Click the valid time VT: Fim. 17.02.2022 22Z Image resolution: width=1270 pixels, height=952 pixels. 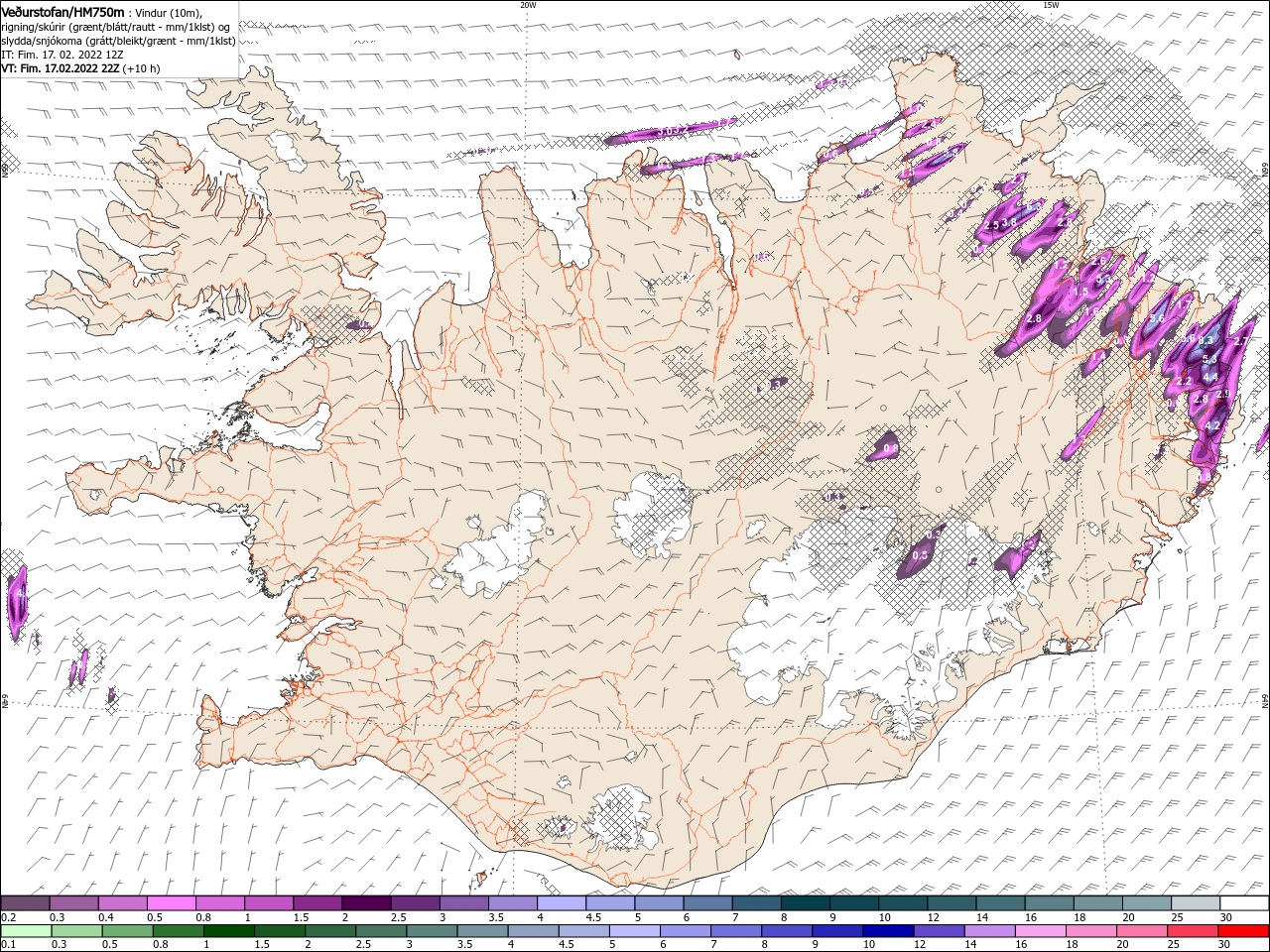click(x=61, y=68)
